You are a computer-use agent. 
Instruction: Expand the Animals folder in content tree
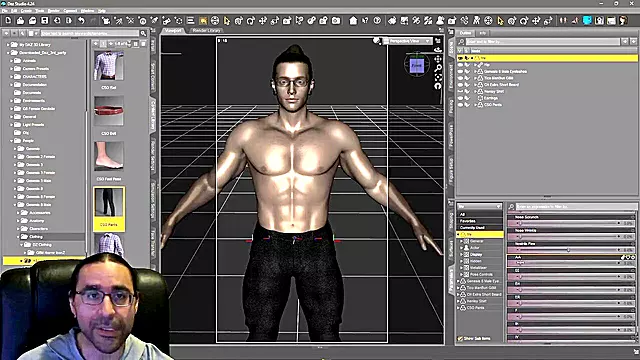click(x=11, y=60)
